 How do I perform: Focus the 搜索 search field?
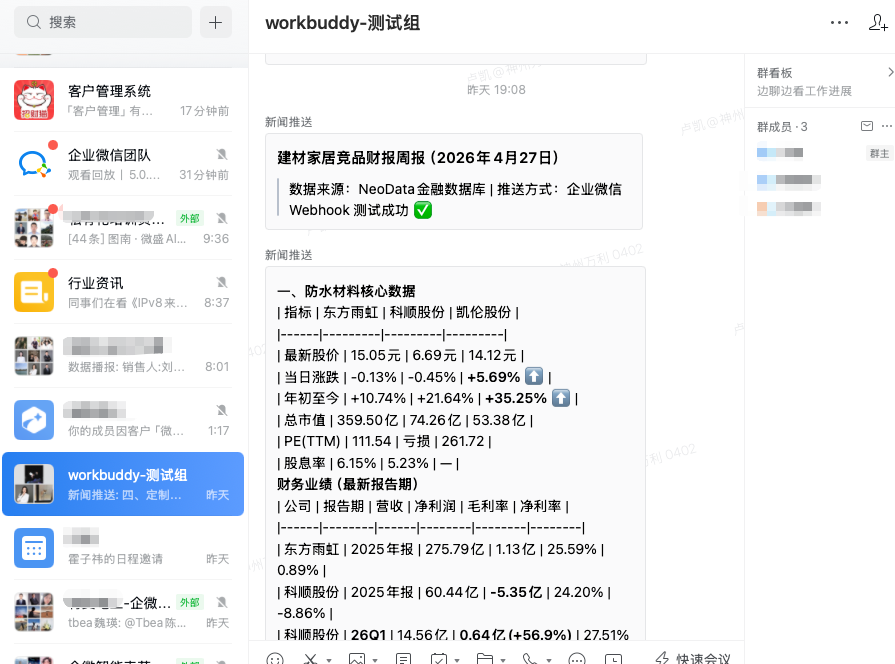click(103, 22)
